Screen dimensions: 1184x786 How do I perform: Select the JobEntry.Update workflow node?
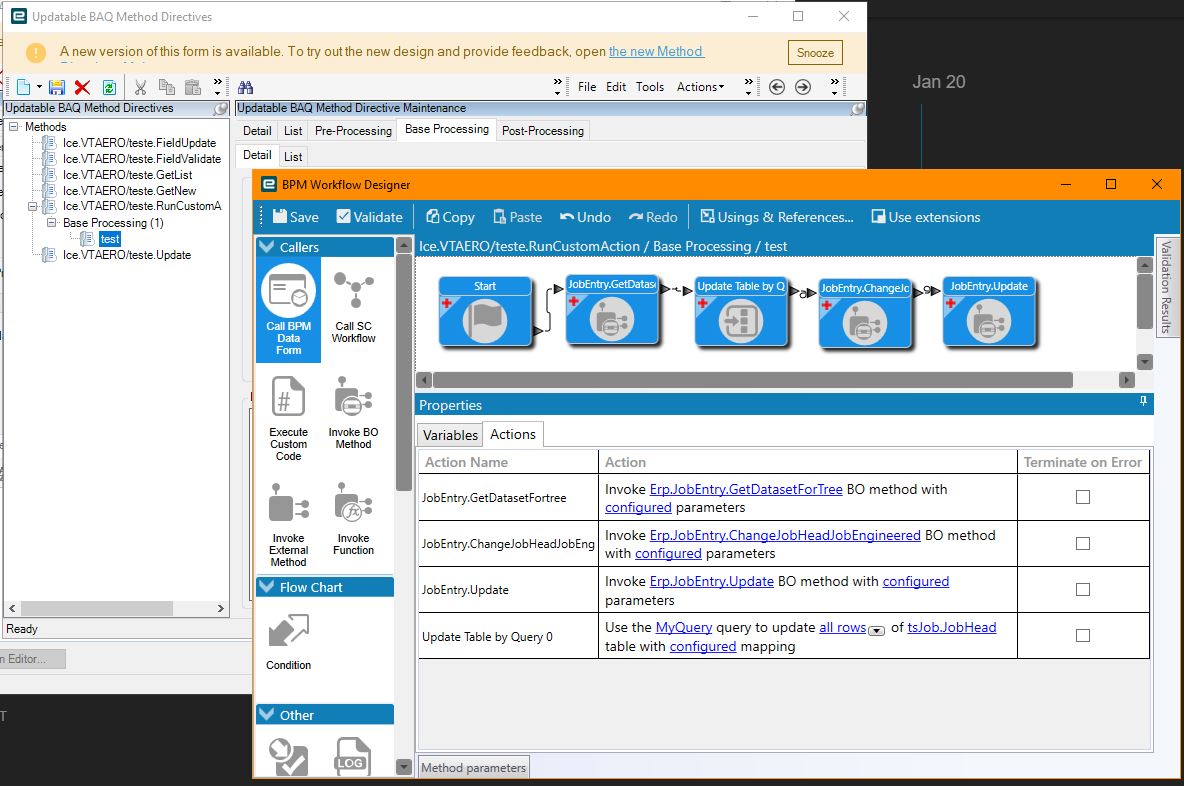989,311
